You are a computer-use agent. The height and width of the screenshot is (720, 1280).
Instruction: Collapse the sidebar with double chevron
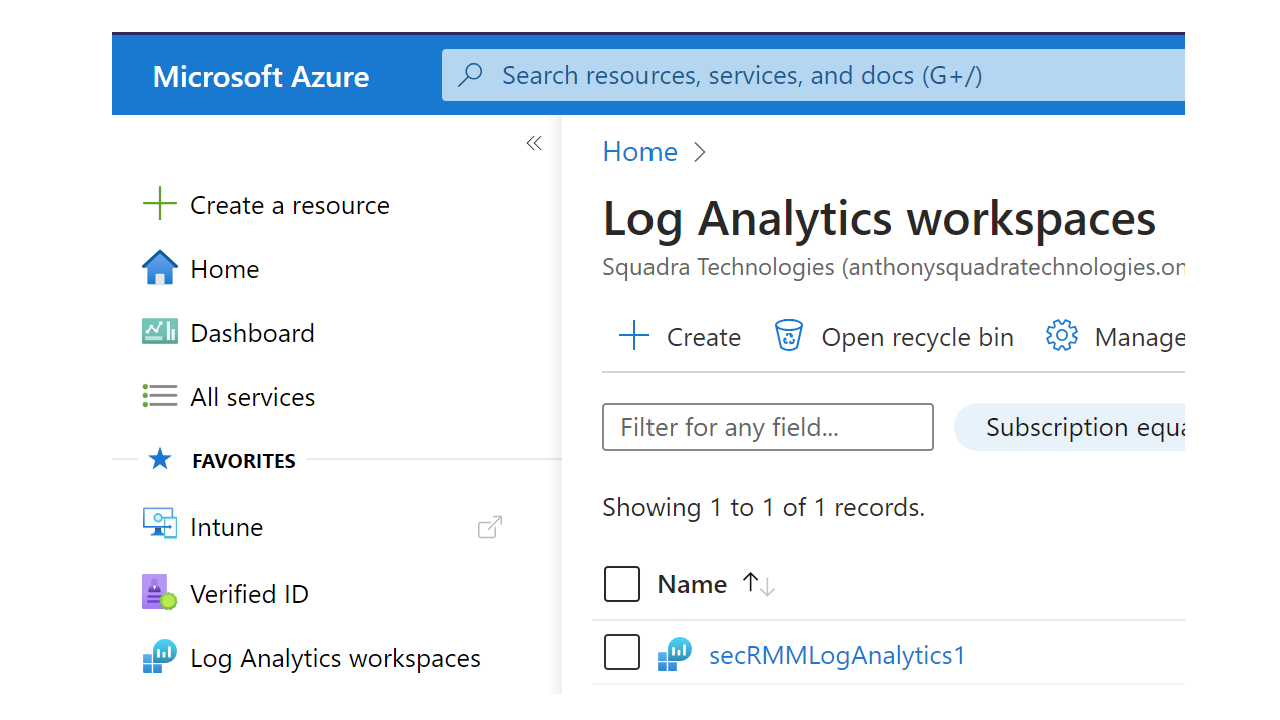click(534, 143)
